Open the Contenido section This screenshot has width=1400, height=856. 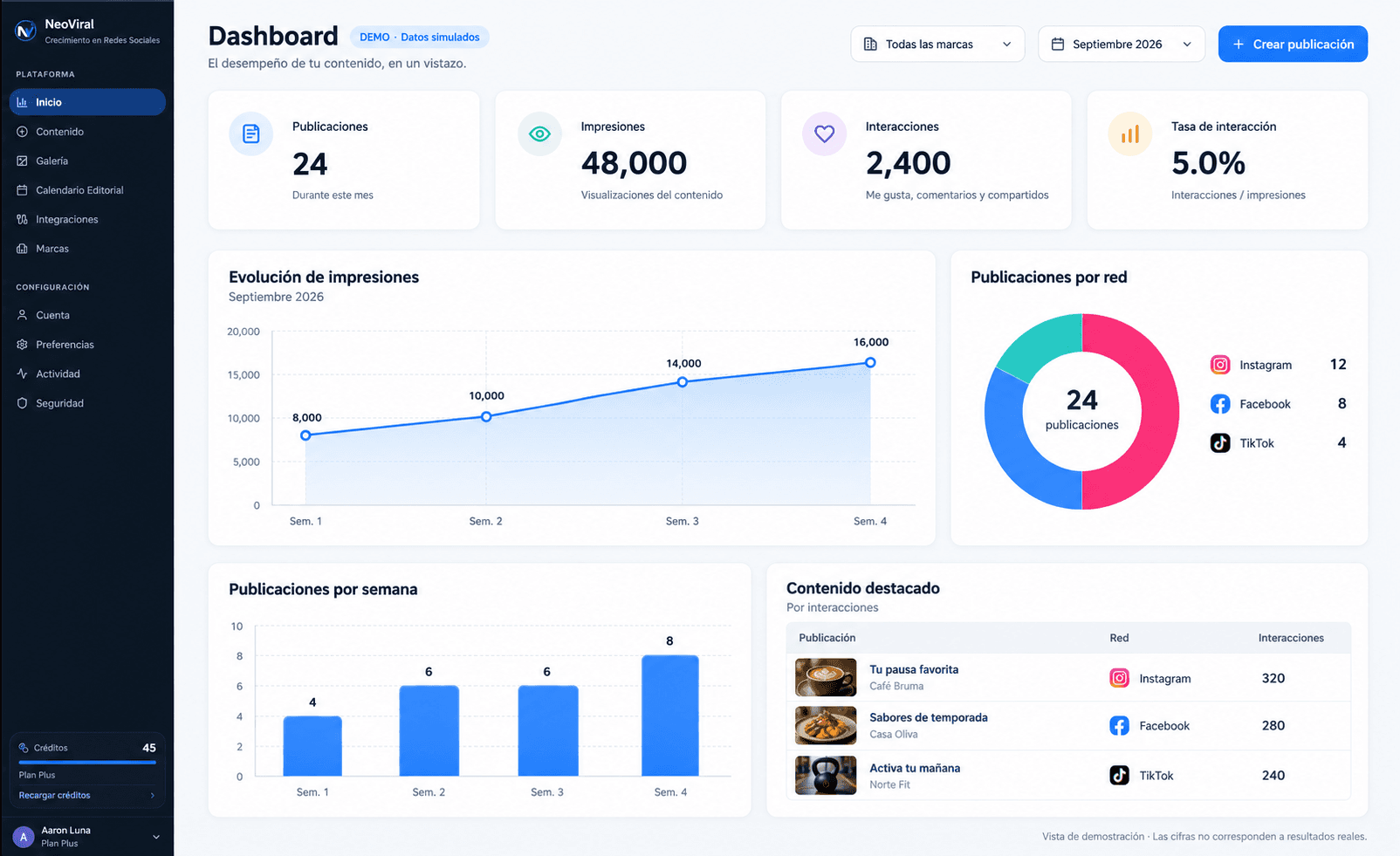[x=87, y=132]
